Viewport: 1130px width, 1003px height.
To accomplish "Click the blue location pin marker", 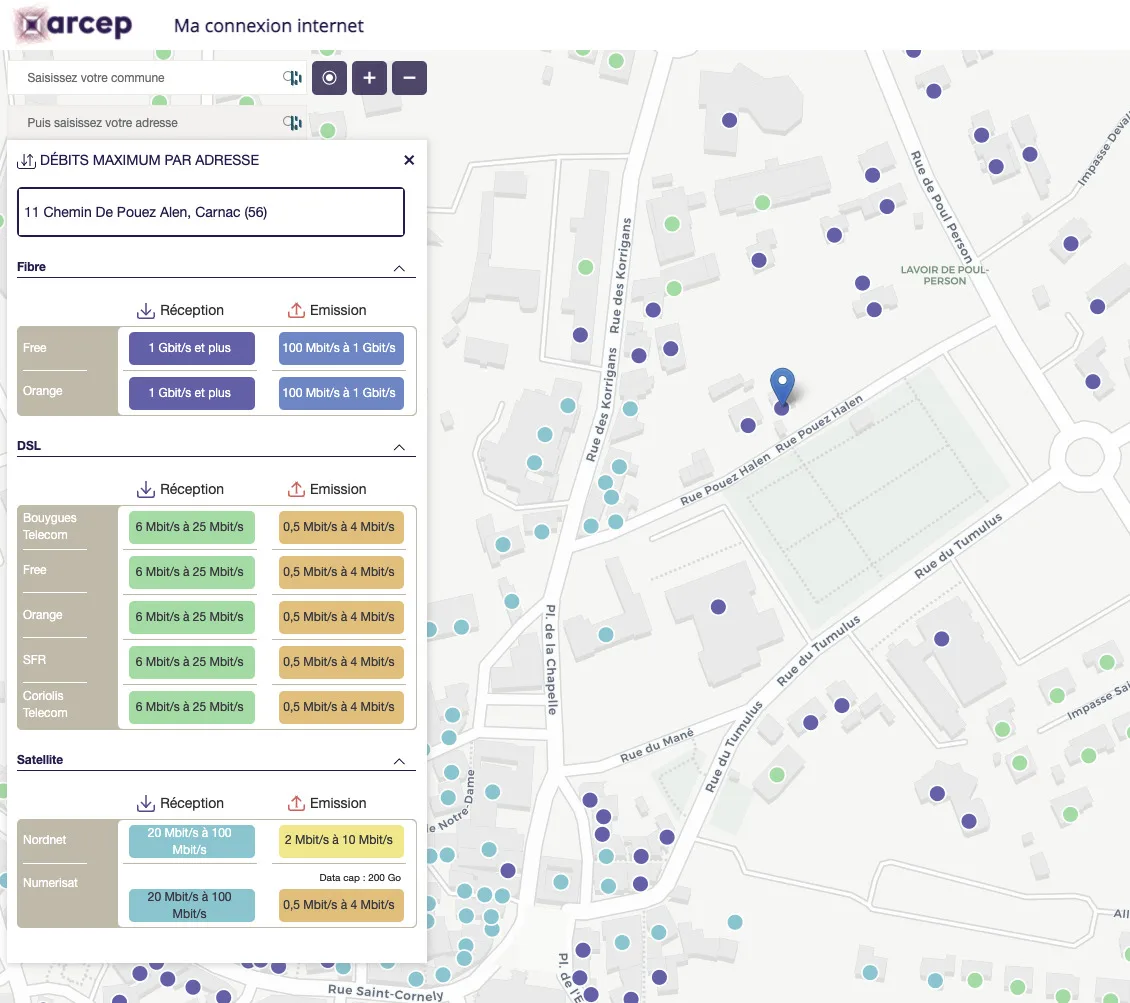I will coord(782,385).
